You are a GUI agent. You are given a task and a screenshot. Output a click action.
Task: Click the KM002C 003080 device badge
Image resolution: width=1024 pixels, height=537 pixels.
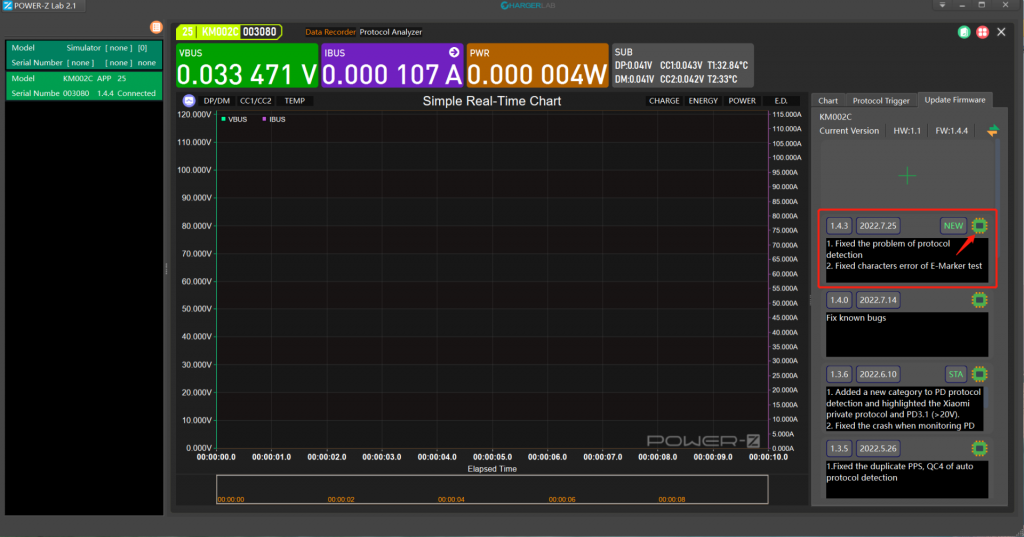coord(229,31)
